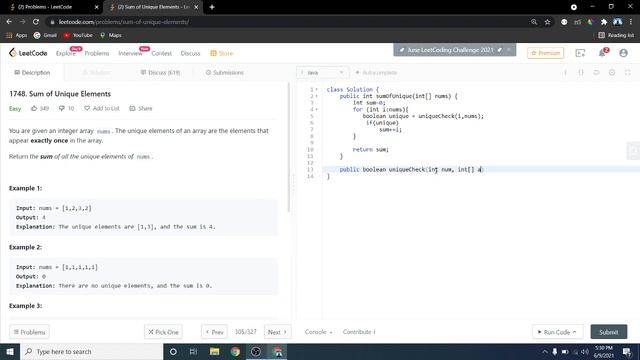Open the Discuss navigation link
Screen dimensions: 640x360
pyautogui.click(x=190, y=53)
